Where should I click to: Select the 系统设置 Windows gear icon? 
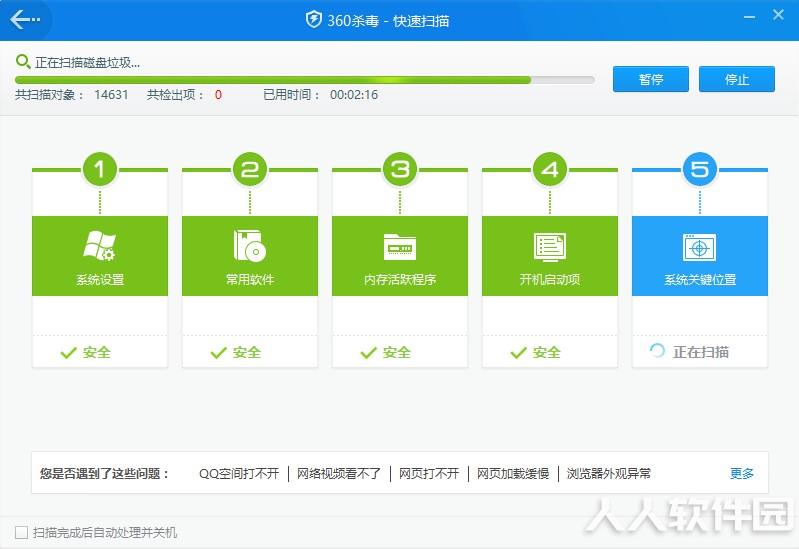pos(99,245)
